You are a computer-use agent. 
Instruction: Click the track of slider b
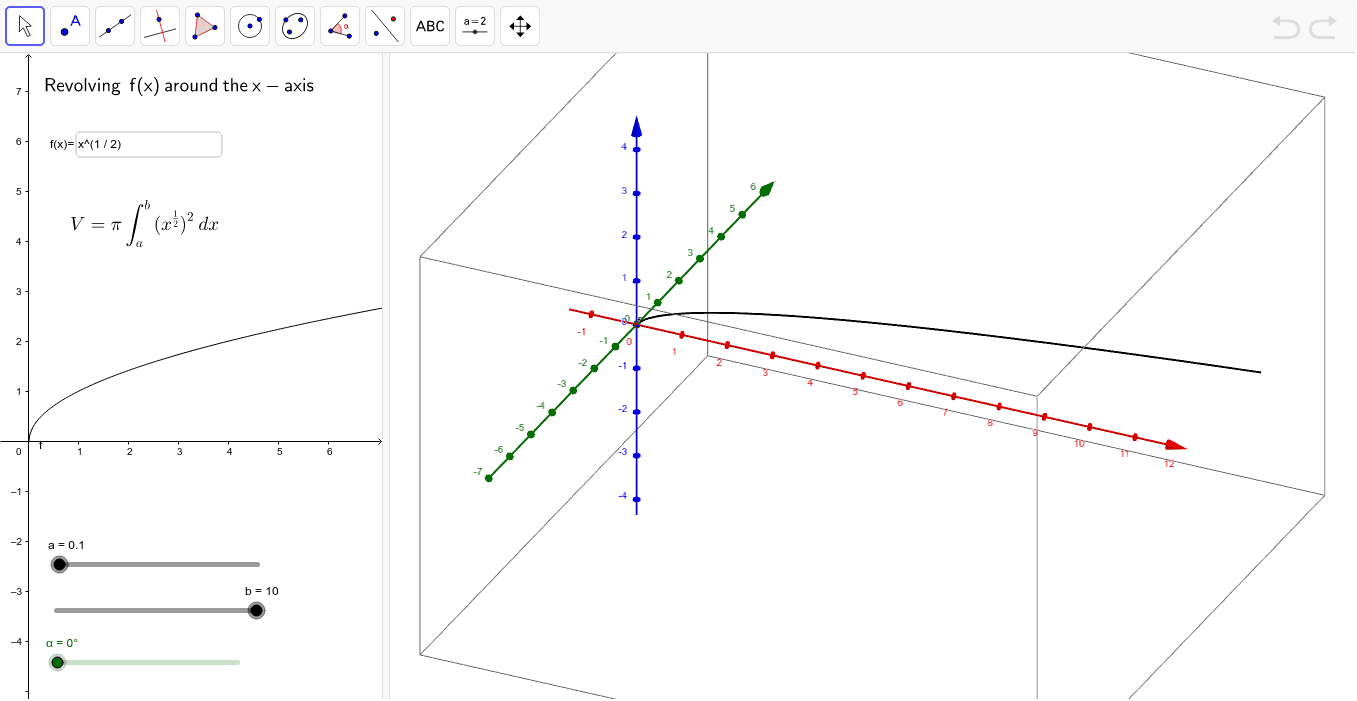click(156, 610)
